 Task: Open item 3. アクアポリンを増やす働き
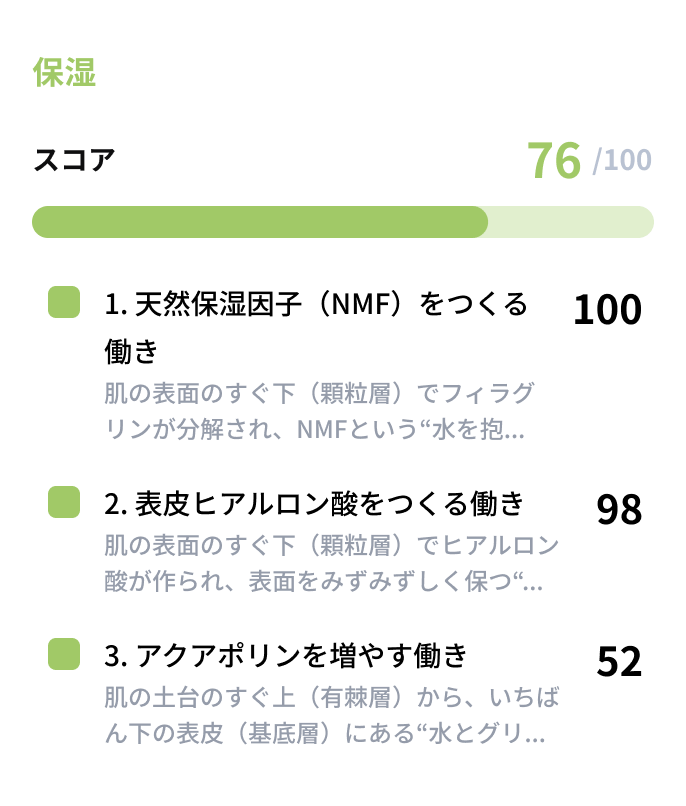coord(286,656)
